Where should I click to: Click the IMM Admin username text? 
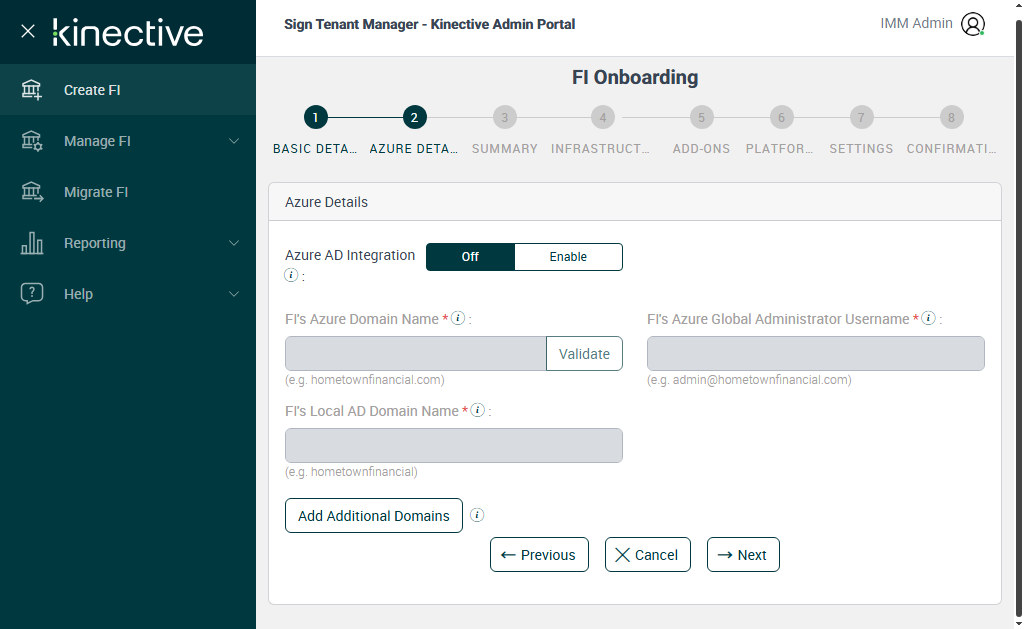[916, 24]
